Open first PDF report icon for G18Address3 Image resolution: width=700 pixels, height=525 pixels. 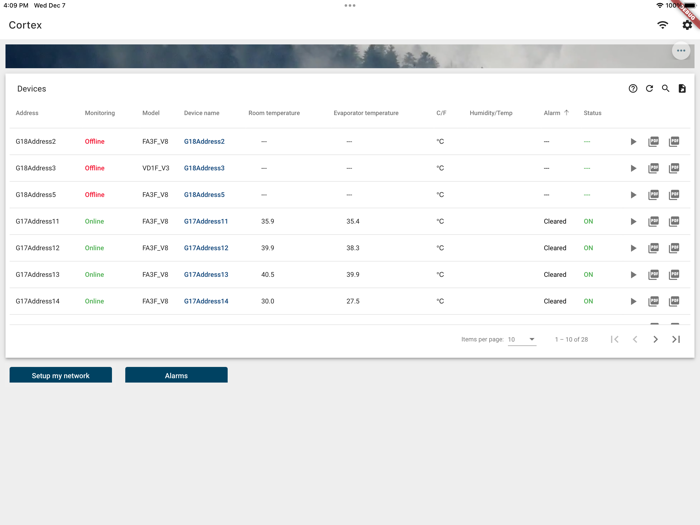pos(654,168)
